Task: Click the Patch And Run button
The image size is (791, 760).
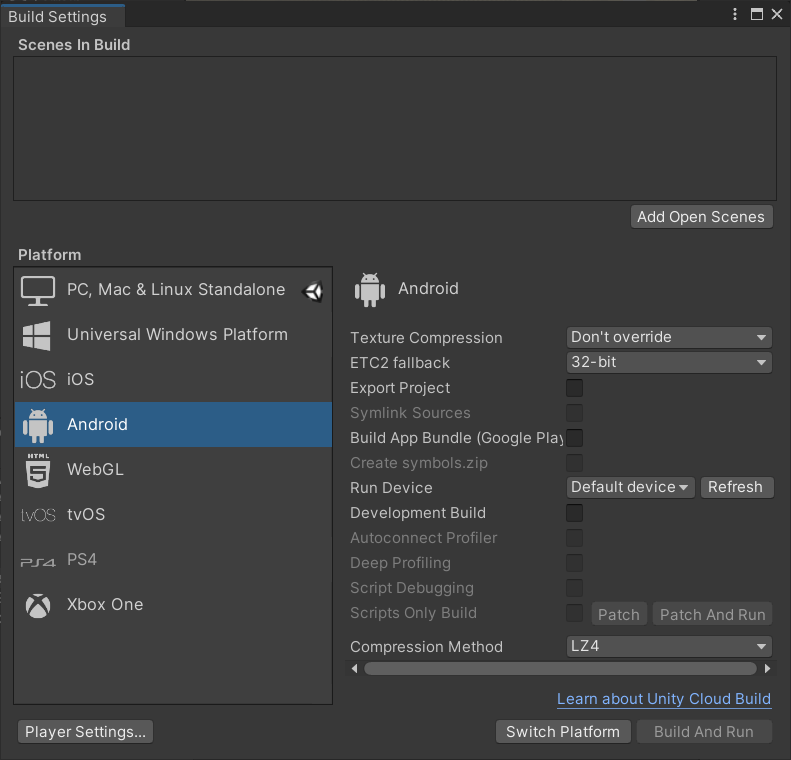Action: 712,614
